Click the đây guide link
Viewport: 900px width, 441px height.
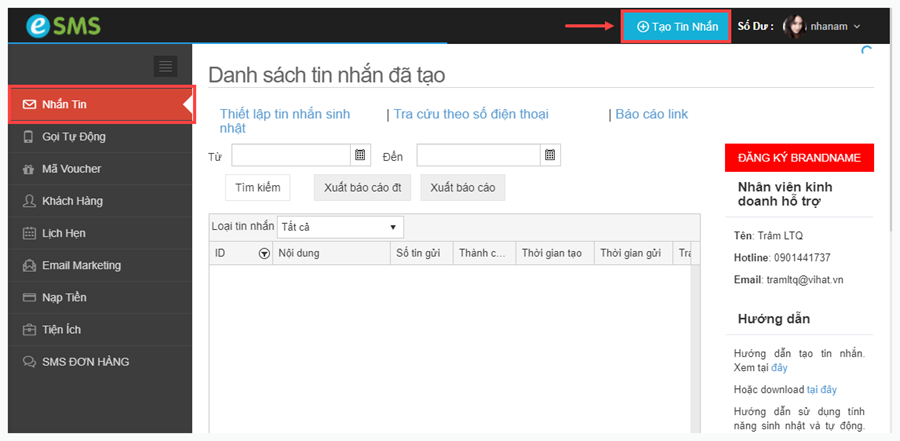click(x=779, y=368)
